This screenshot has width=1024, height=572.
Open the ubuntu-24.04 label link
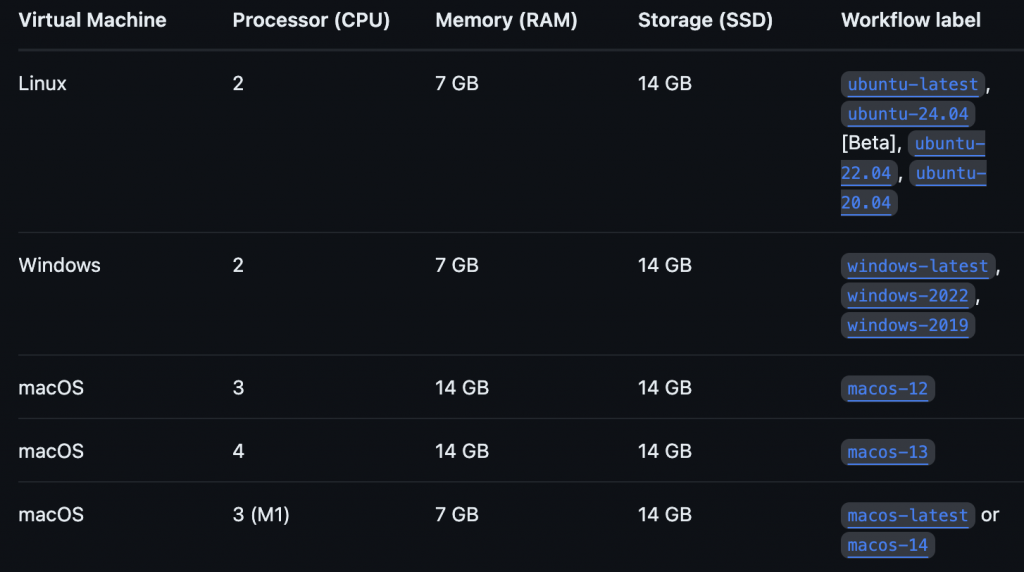[x=908, y=114]
